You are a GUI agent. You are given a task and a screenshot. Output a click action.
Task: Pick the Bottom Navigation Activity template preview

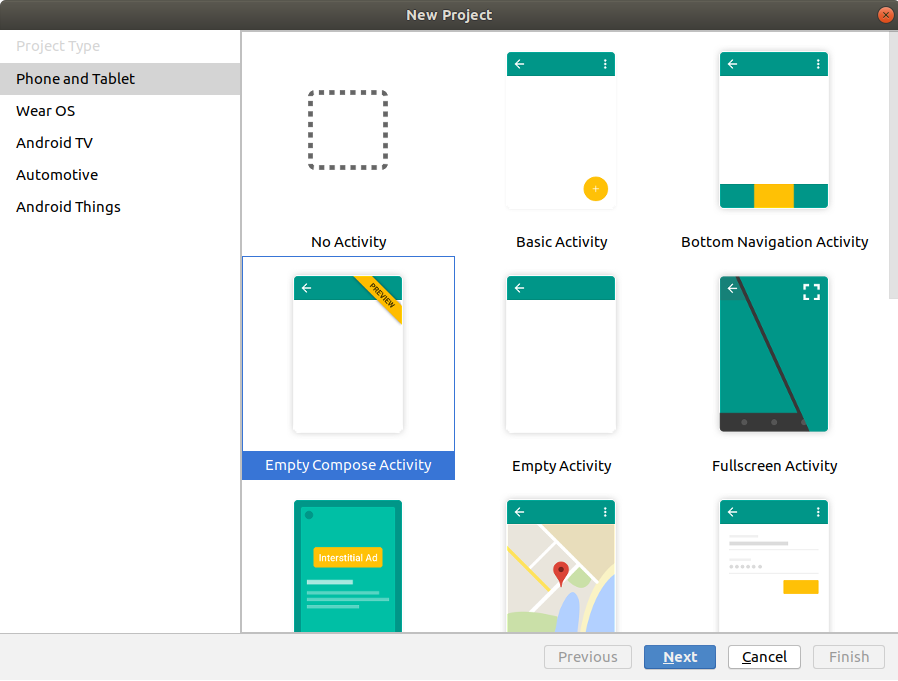click(x=774, y=130)
